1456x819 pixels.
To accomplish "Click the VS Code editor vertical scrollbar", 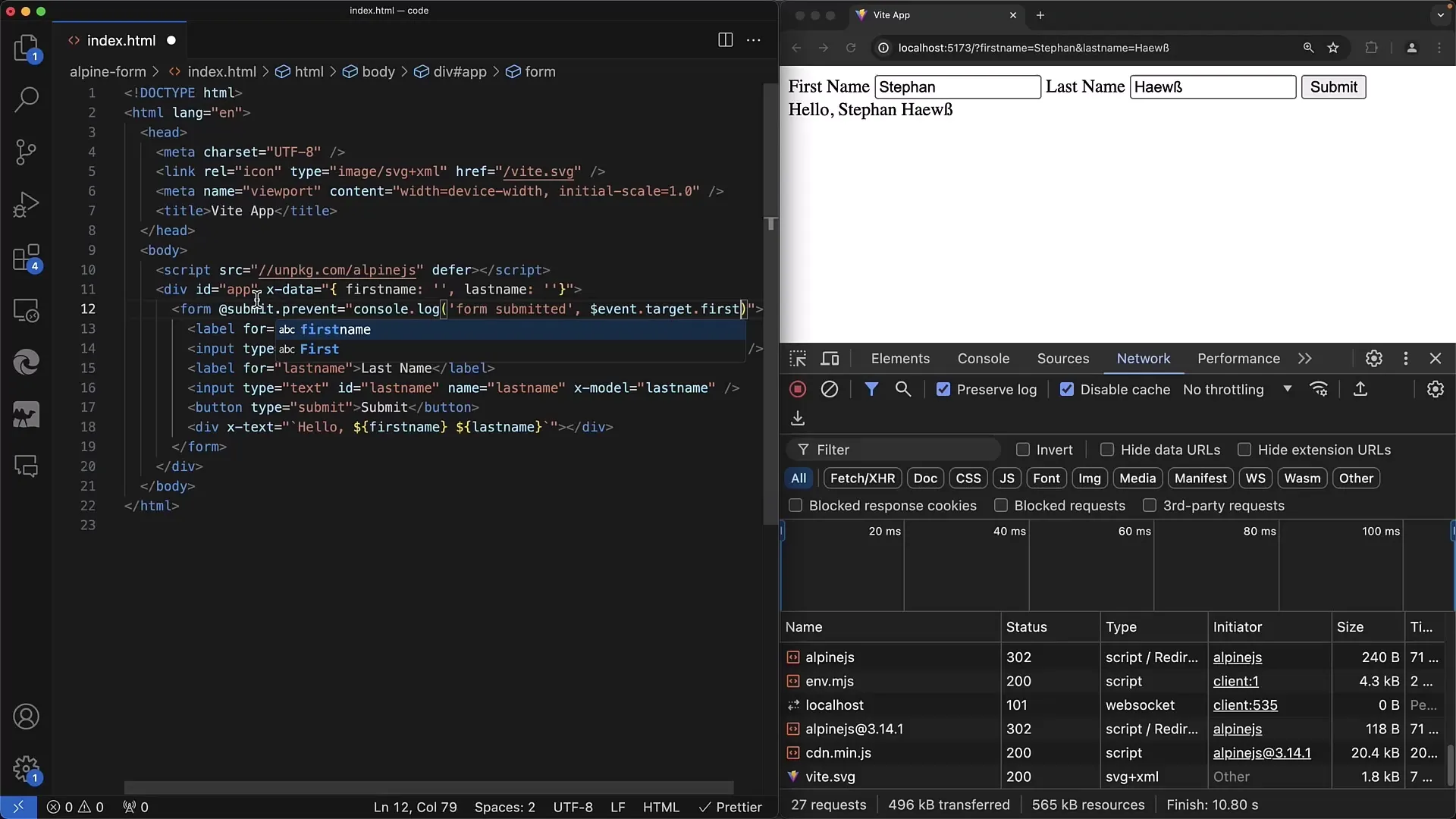I will click(x=770, y=303).
